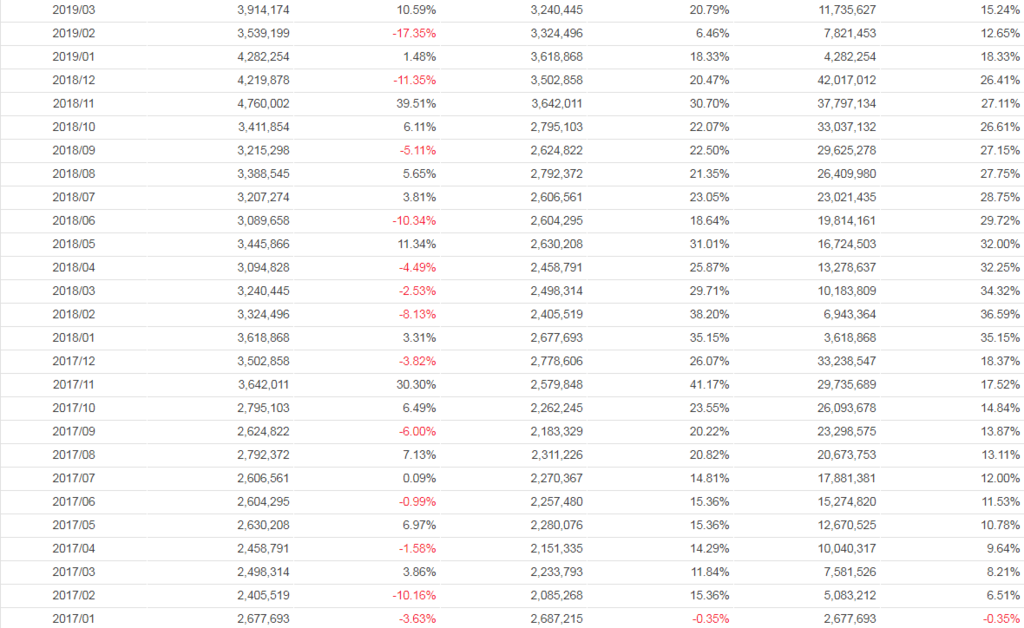Select the 4,760,002 revenue cell
The image size is (1024, 628).
pos(264,103)
